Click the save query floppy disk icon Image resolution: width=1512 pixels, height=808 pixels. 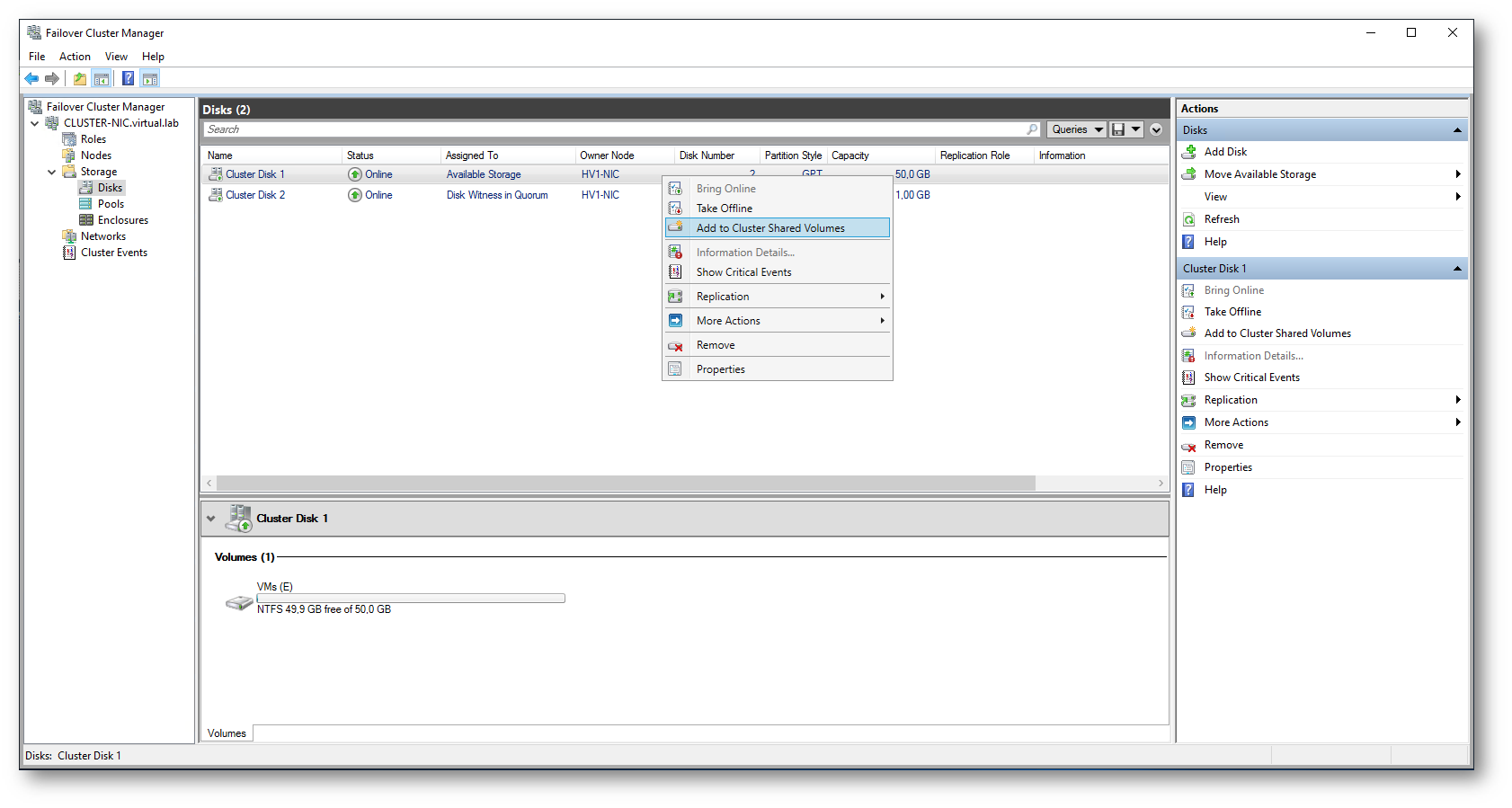click(x=1118, y=129)
